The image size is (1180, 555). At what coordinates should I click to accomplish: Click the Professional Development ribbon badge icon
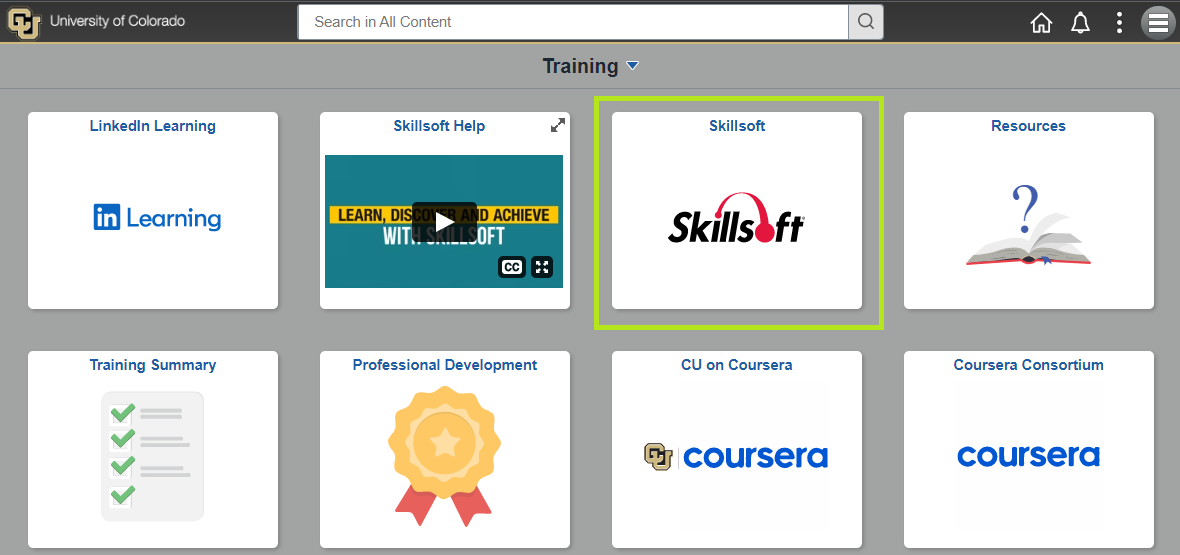(444, 456)
